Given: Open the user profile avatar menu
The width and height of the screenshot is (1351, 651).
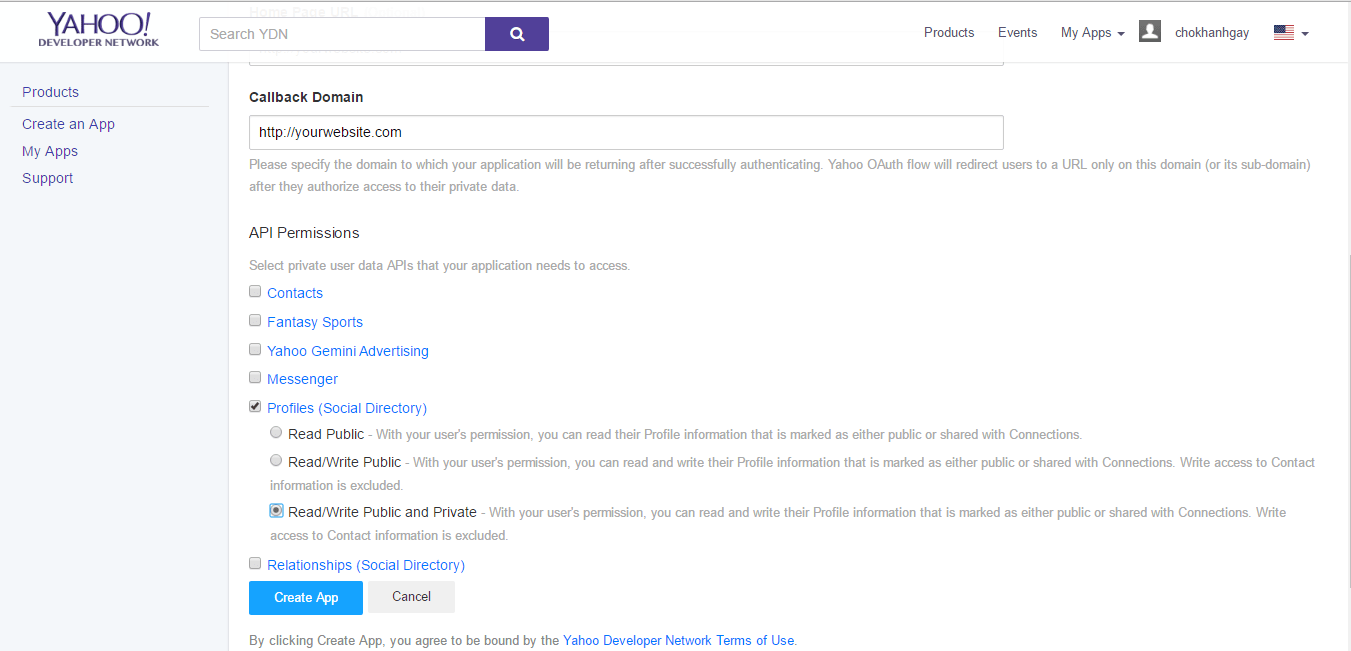Looking at the screenshot, I should coord(1149,31).
